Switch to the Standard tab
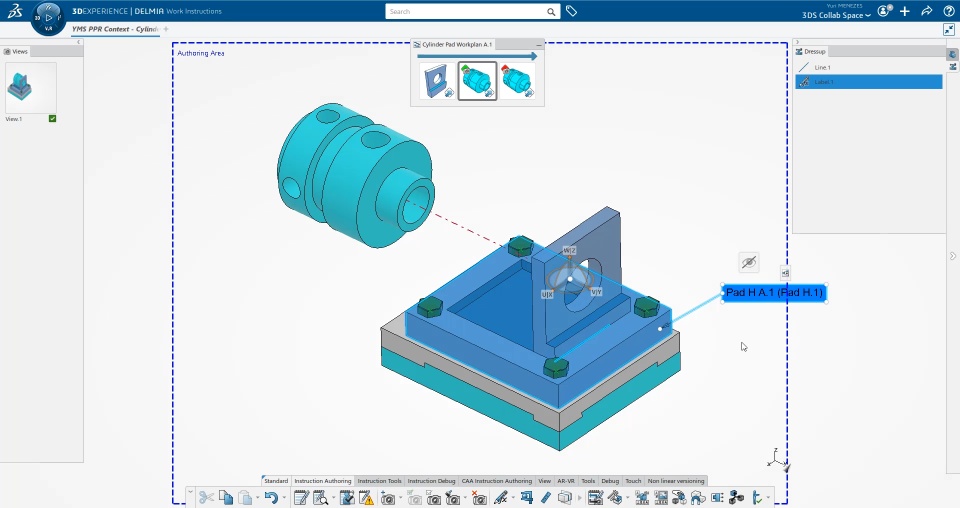The height and width of the screenshot is (508, 960). [x=276, y=481]
